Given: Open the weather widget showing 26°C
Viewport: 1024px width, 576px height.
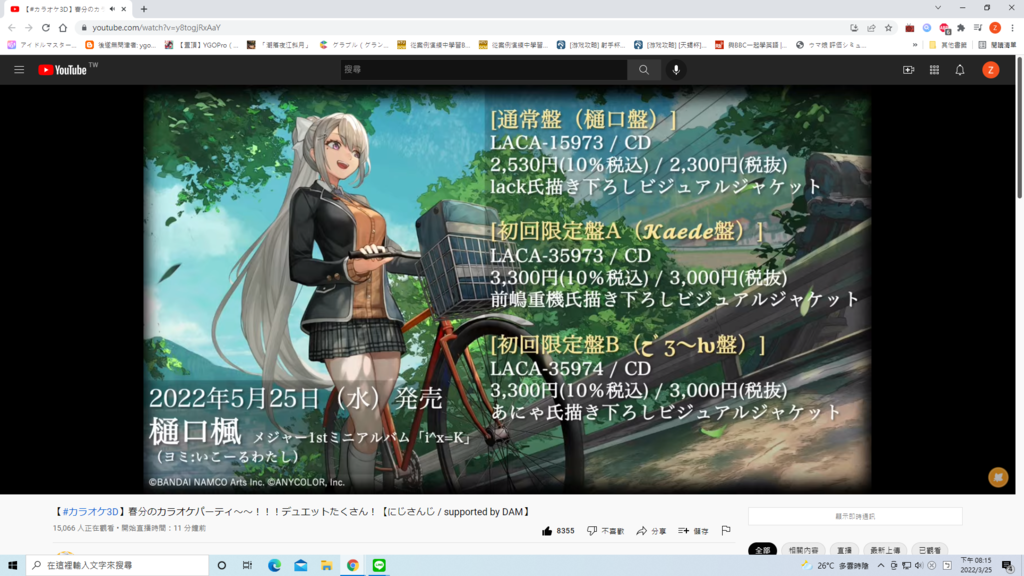Looking at the screenshot, I should [x=835, y=566].
